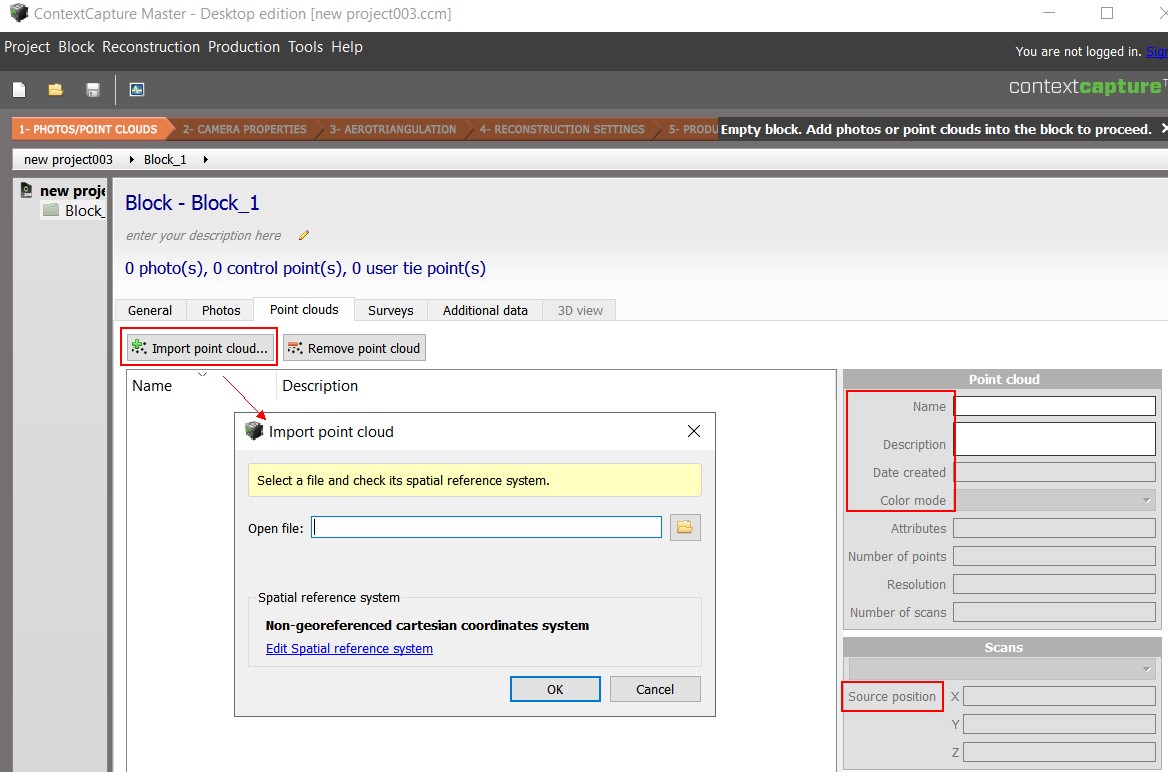Focus the Open file path input field
Screen dimensions: 1168x772
point(486,528)
